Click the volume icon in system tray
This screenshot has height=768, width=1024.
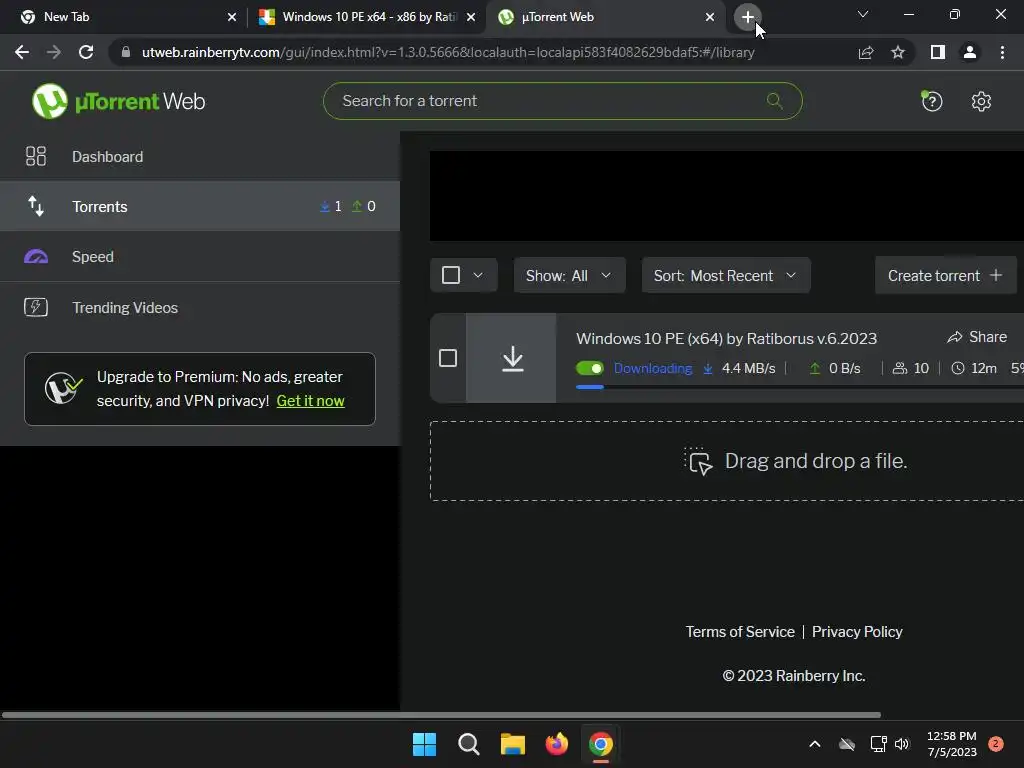[902, 744]
